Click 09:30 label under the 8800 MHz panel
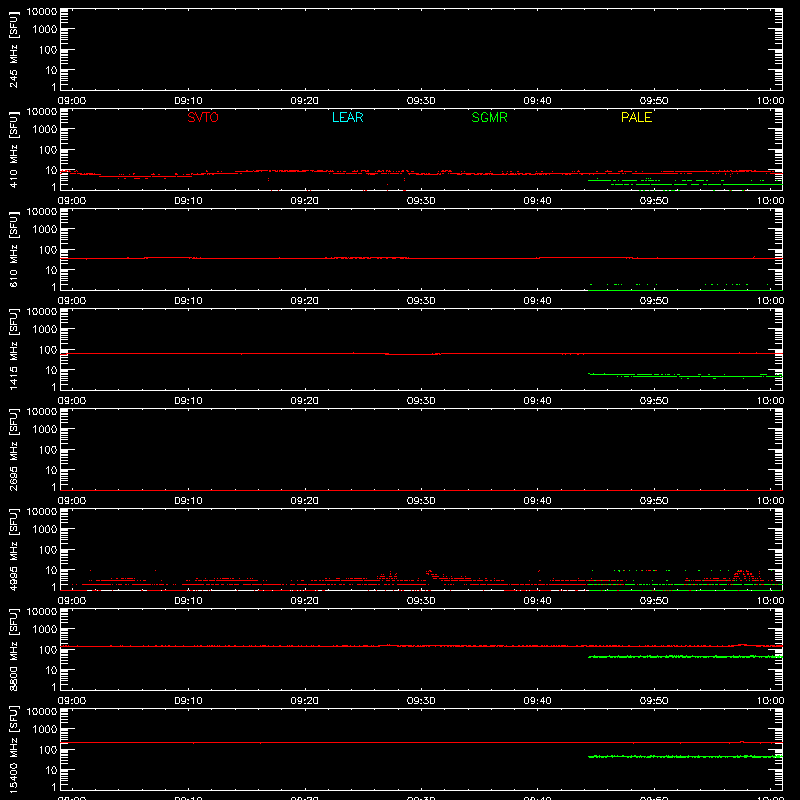This screenshot has width=800, height=800. tap(421, 701)
